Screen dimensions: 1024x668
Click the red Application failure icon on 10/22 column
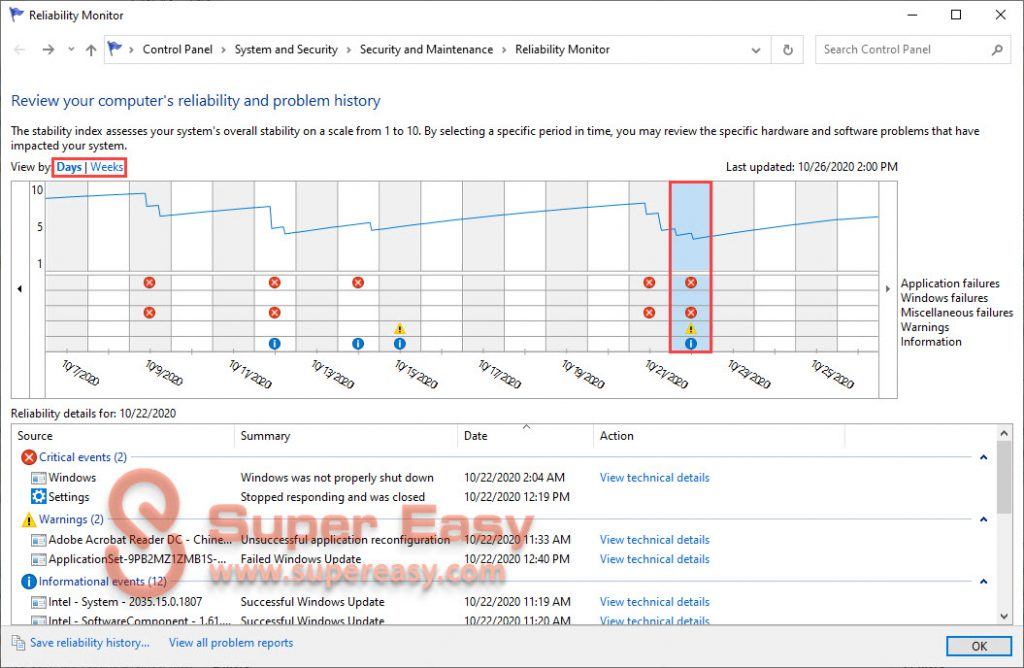tap(690, 283)
